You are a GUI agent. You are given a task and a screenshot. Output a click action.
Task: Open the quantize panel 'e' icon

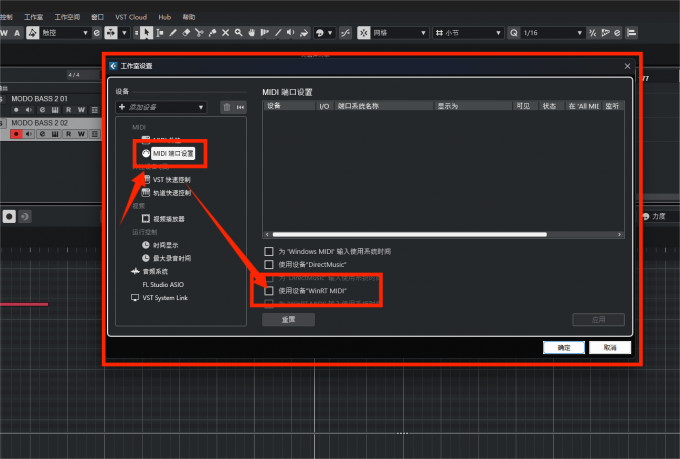click(x=617, y=33)
